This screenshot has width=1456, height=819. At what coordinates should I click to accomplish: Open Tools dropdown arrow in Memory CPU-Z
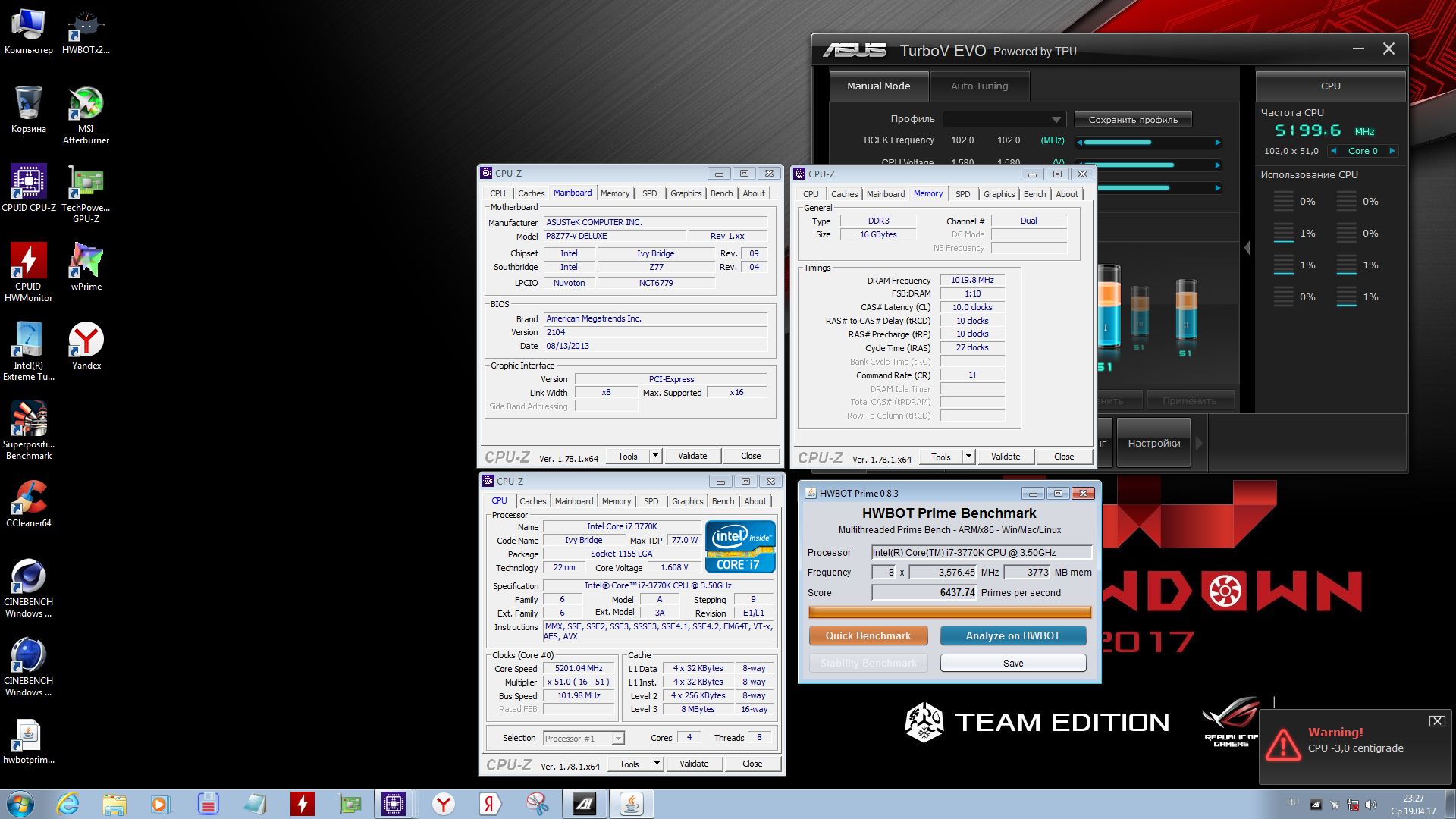(968, 457)
